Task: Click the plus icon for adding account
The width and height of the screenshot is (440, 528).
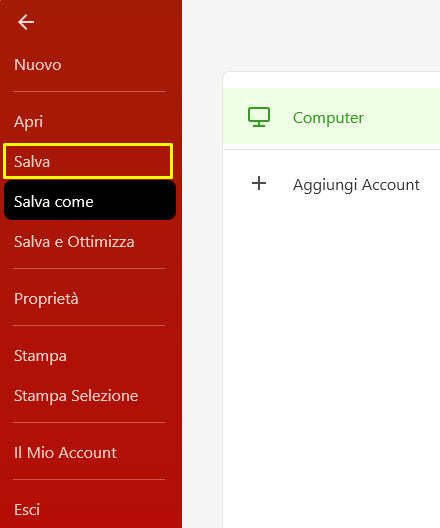Action: pyautogui.click(x=259, y=183)
